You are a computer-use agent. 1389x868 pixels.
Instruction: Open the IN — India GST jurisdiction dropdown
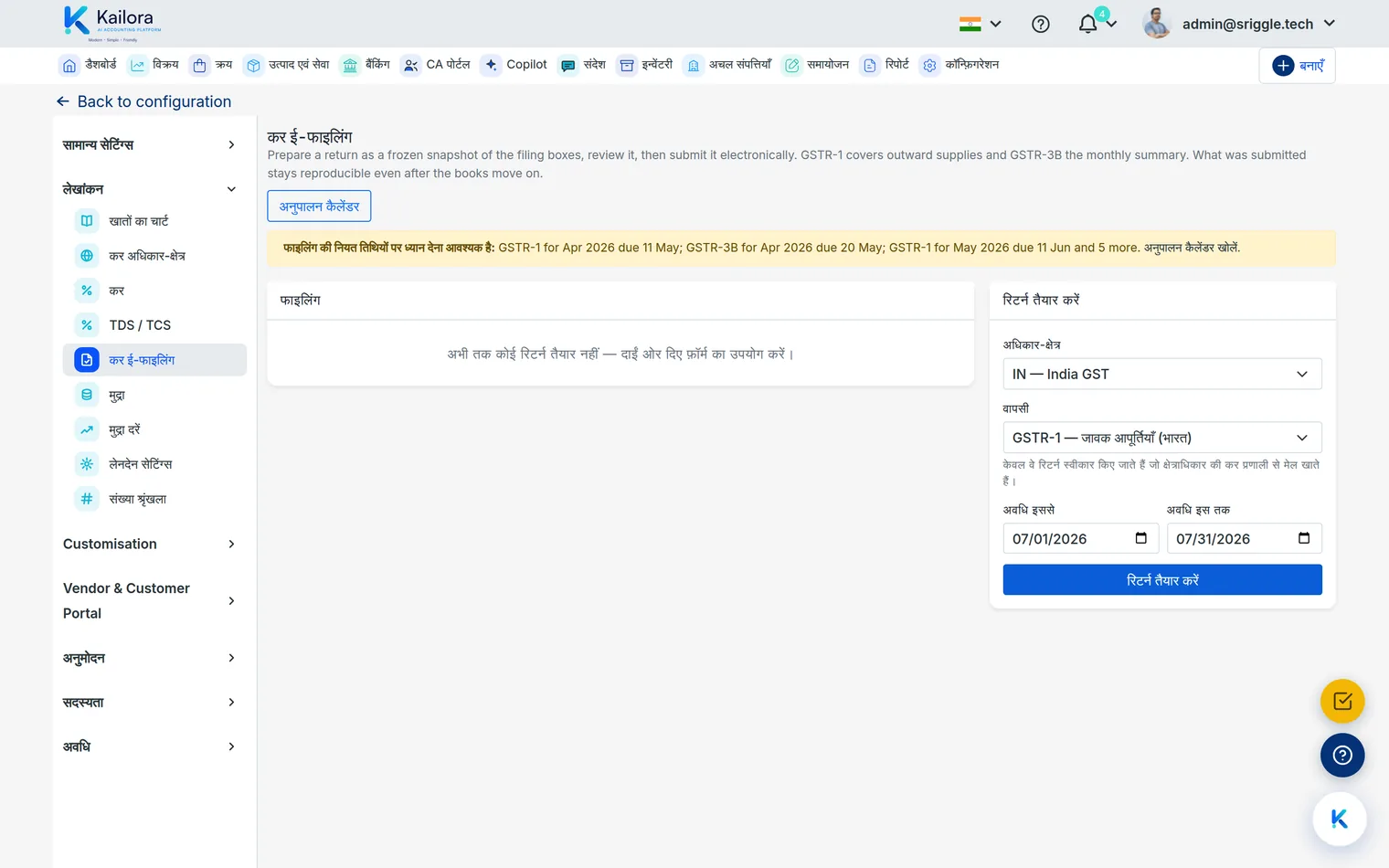tap(1162, 374)
